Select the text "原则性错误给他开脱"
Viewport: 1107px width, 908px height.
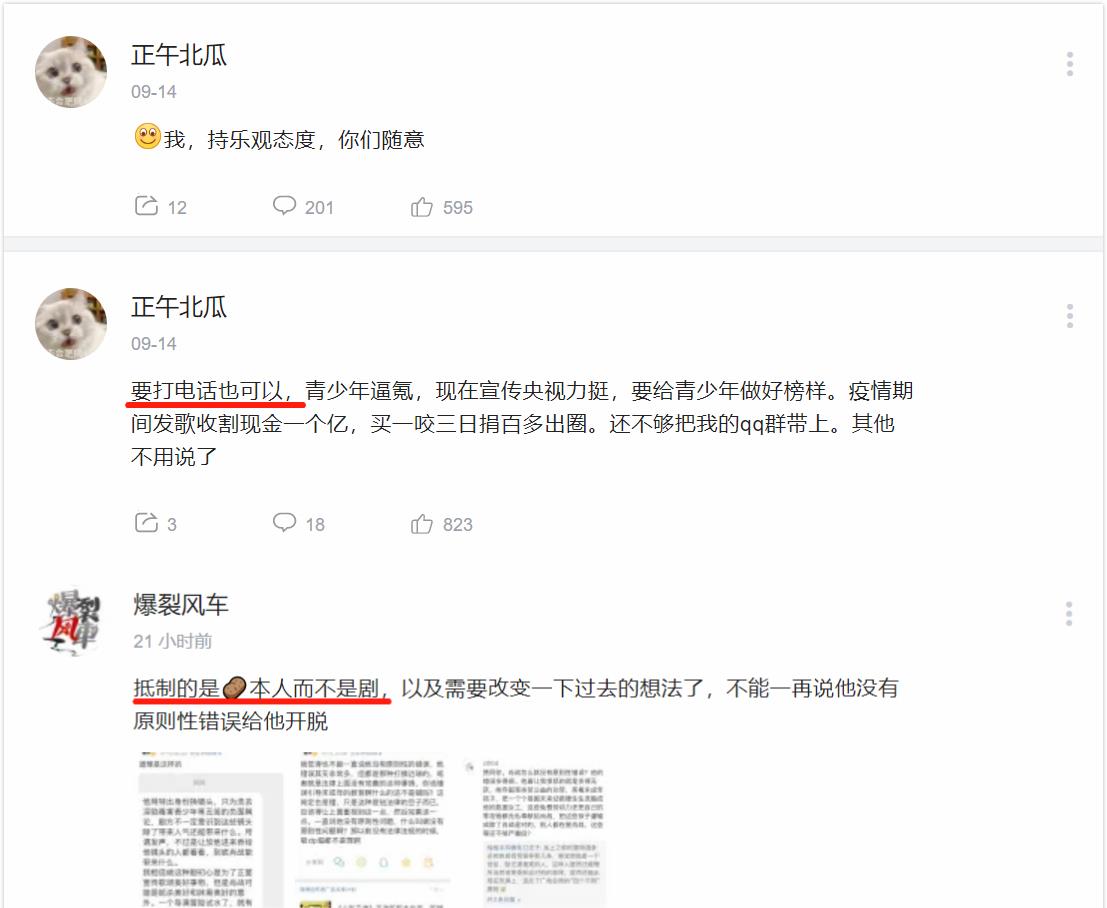230,722
